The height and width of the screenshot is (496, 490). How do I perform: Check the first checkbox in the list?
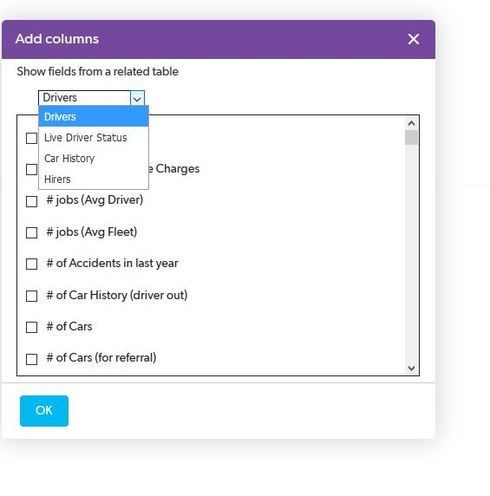(x=32, y=138)
